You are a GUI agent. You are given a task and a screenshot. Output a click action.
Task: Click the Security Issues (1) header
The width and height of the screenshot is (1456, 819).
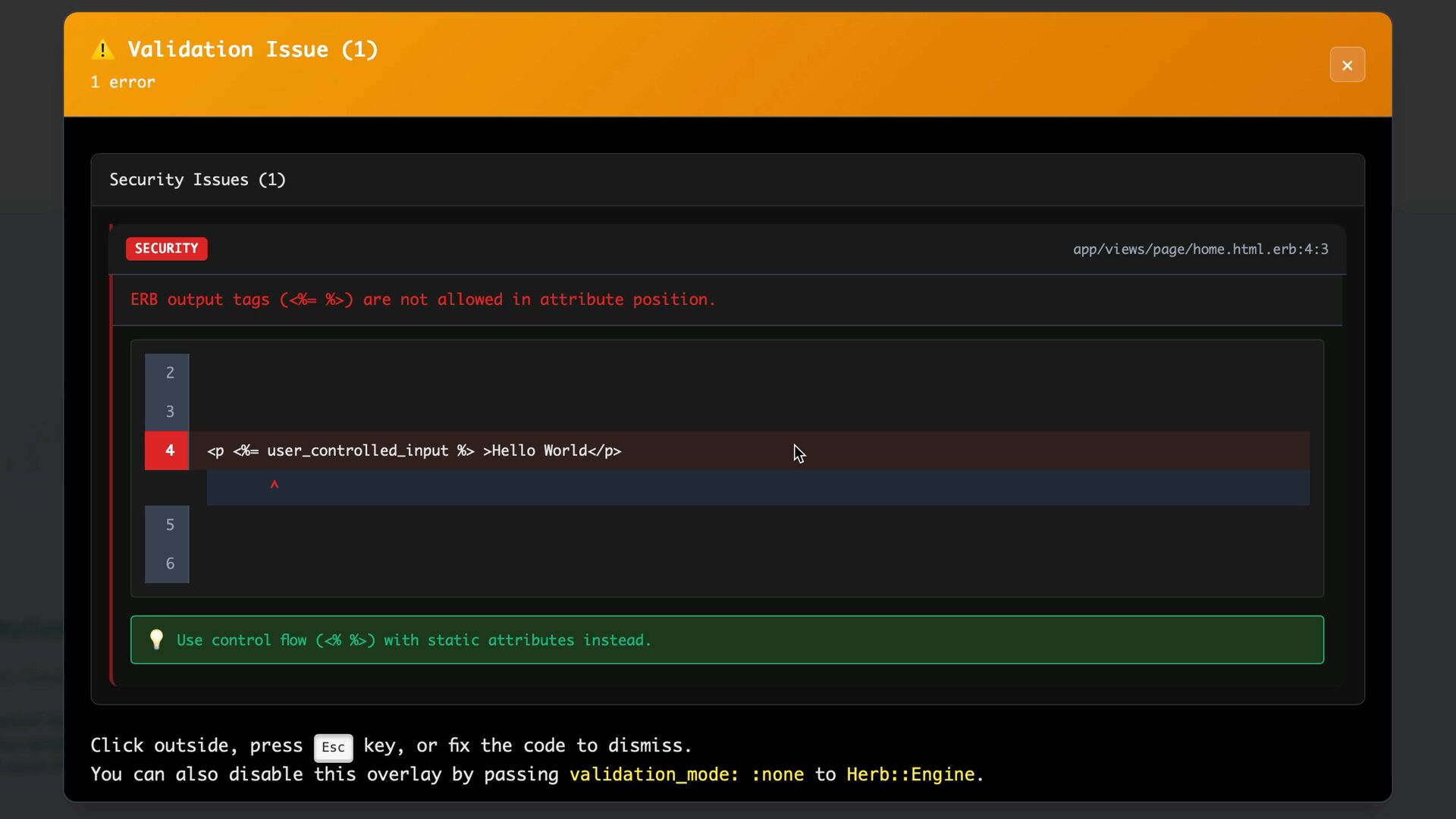(x=197, y=180)
